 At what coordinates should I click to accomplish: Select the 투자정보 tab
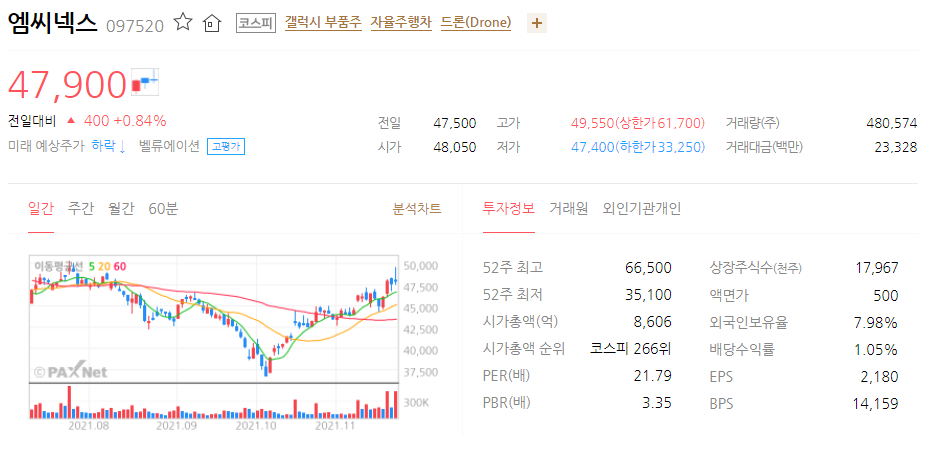[x=509, y=209]
